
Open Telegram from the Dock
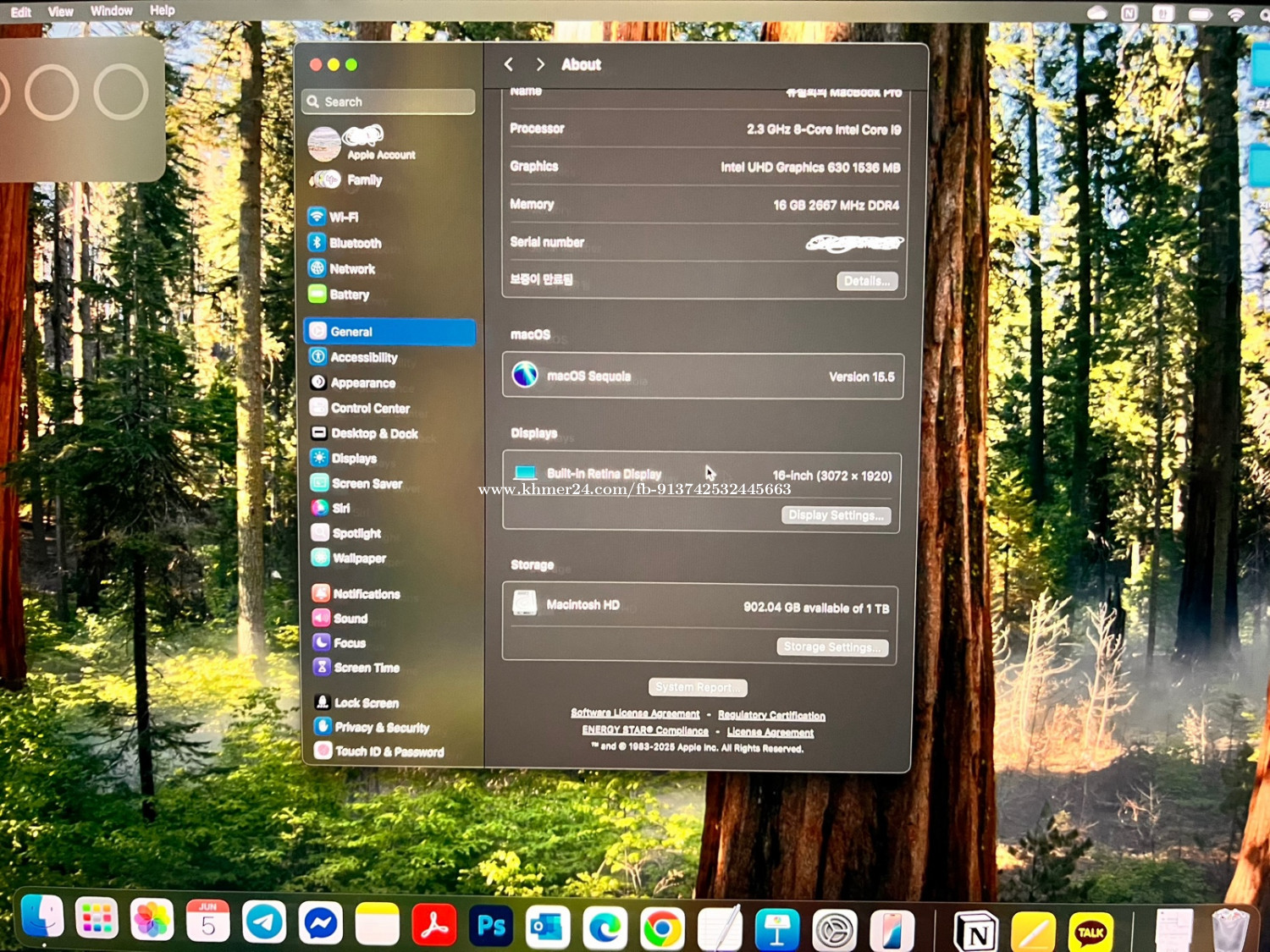coord(264,922)
